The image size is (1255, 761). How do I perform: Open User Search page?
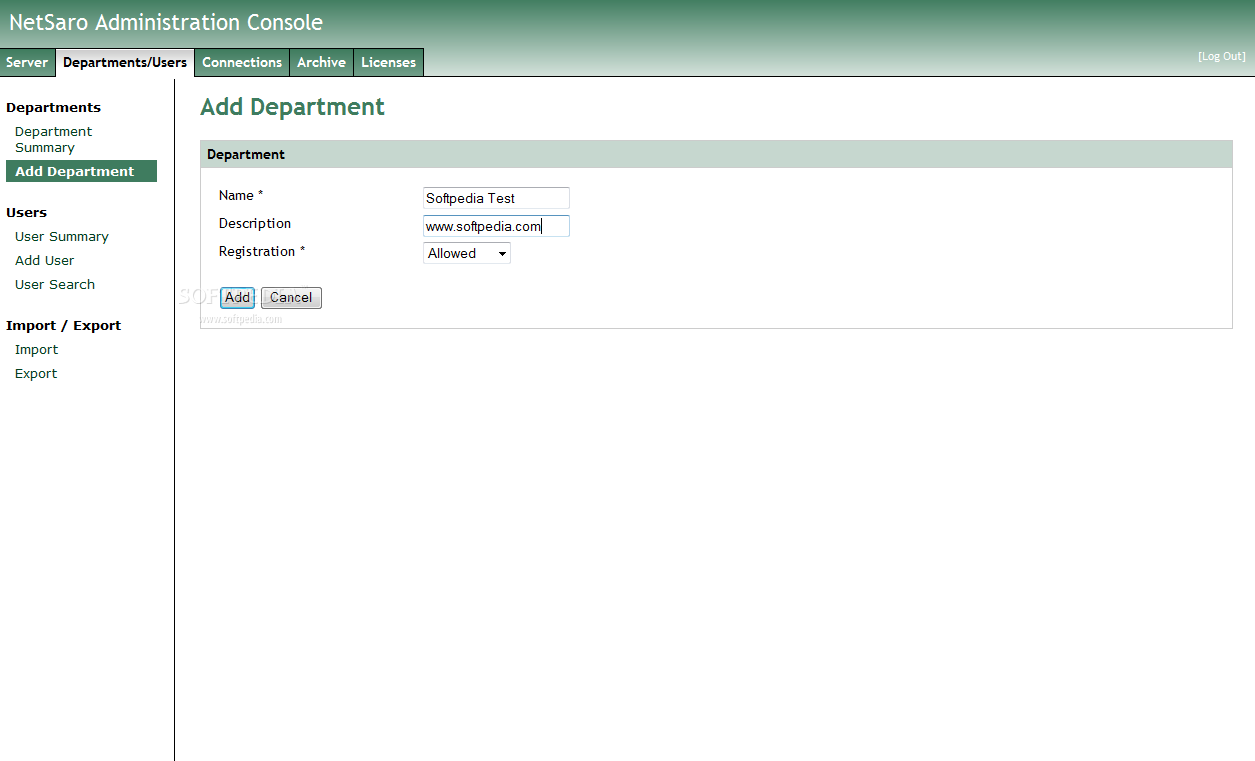55,285
